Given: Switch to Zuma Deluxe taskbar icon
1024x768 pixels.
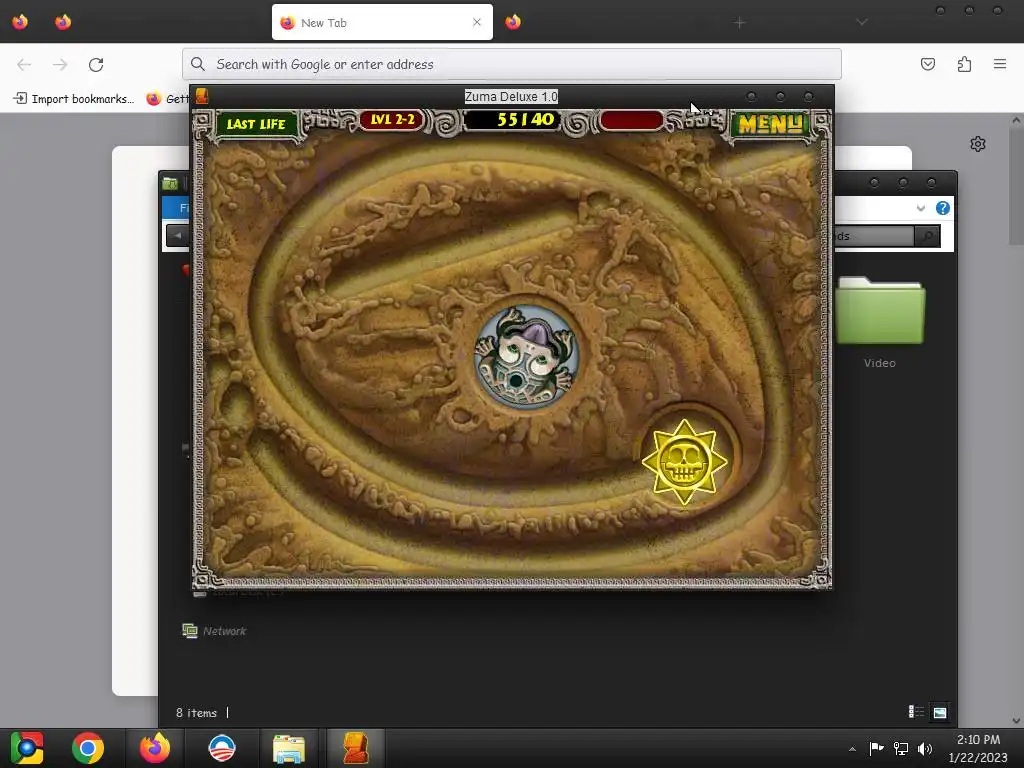Looking at the screenshot, I should click(355, 748).
